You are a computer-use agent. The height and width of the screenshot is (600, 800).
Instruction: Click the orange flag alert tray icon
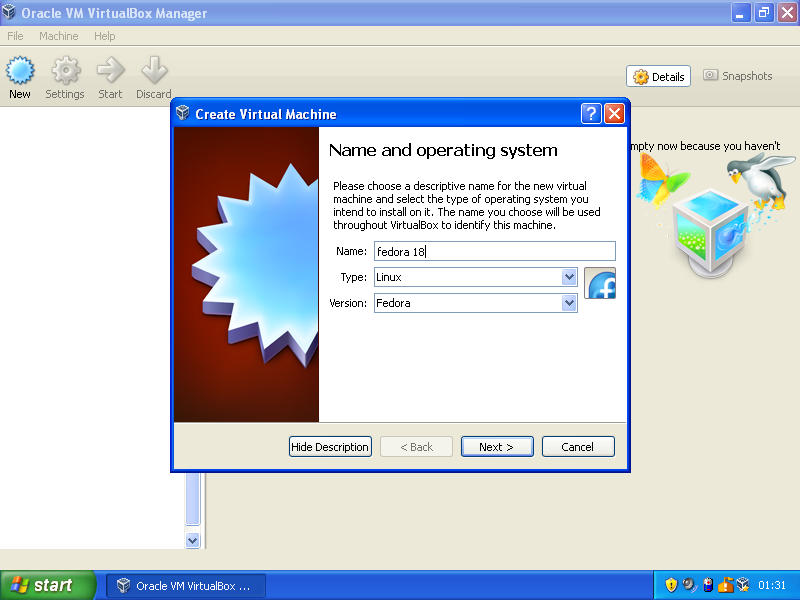coord(725,585)
